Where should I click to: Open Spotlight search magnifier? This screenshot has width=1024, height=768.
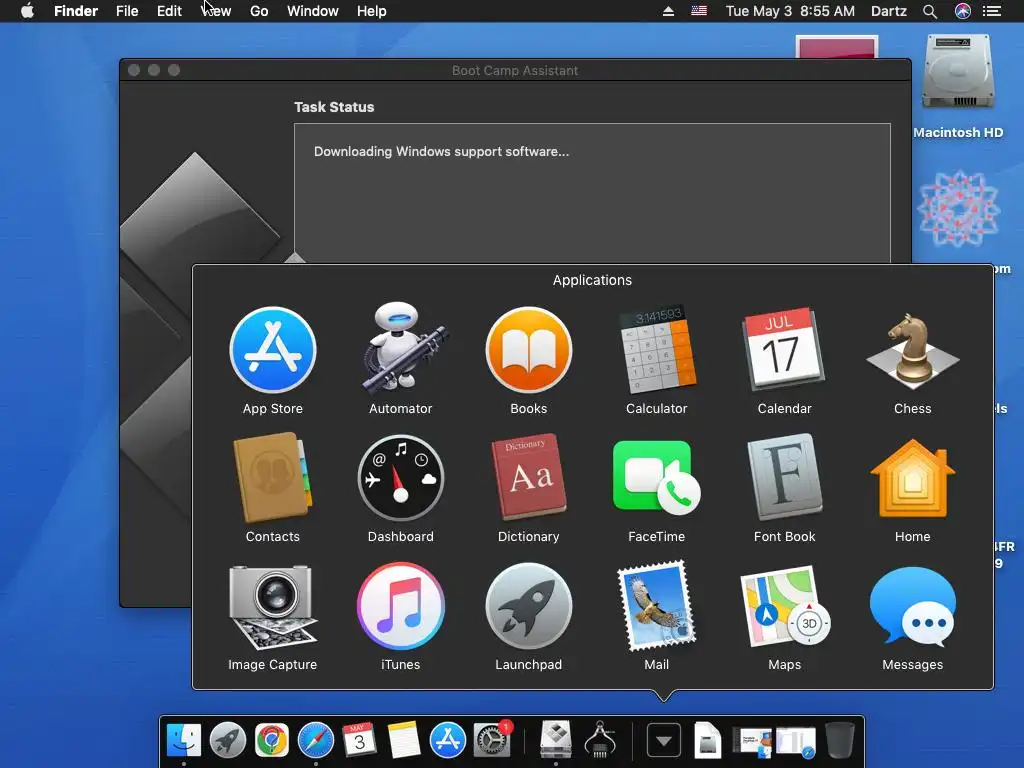pyautogui.click(x=930, y=11)
